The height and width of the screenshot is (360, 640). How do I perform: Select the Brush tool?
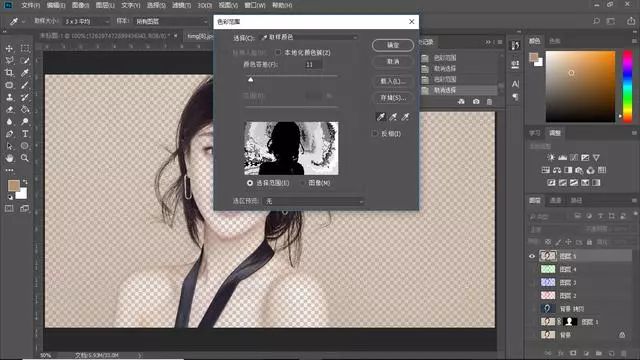click(25, 85)
